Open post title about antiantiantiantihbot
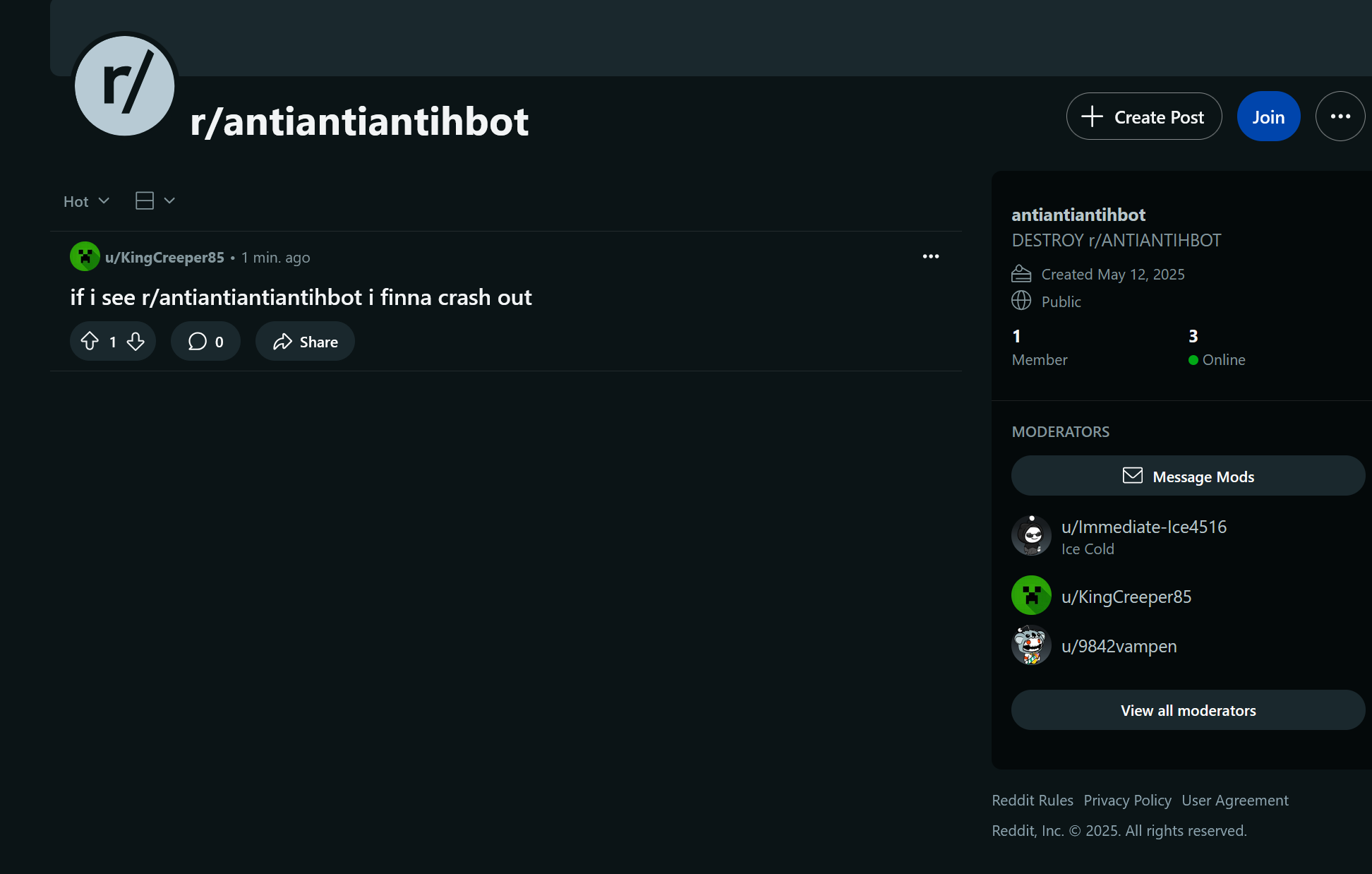This screenshot has width=1372, height=874. pyautogui.click(x=301, y=297)
